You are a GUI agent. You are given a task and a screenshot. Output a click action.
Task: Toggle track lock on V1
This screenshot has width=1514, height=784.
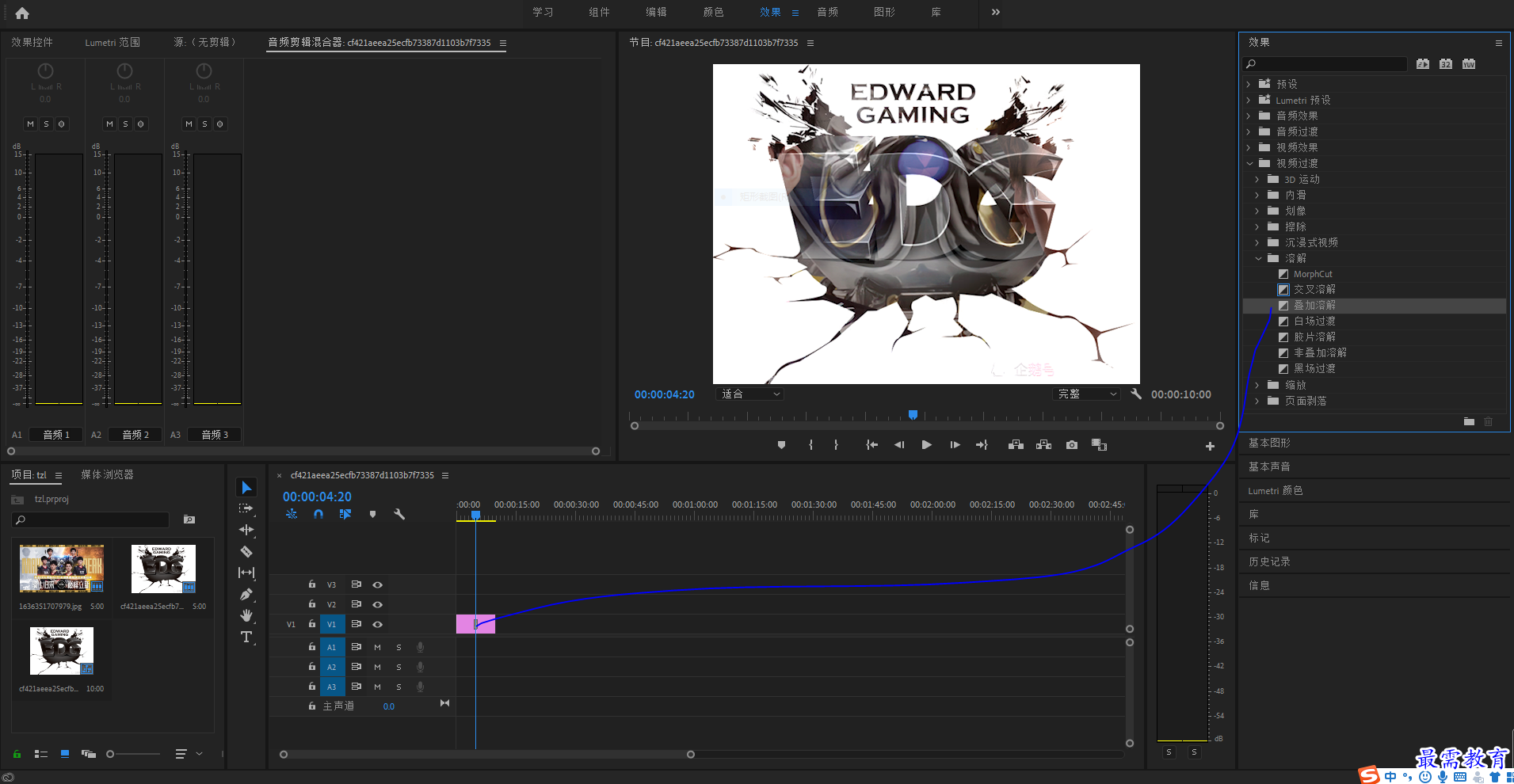pos(312,624)
